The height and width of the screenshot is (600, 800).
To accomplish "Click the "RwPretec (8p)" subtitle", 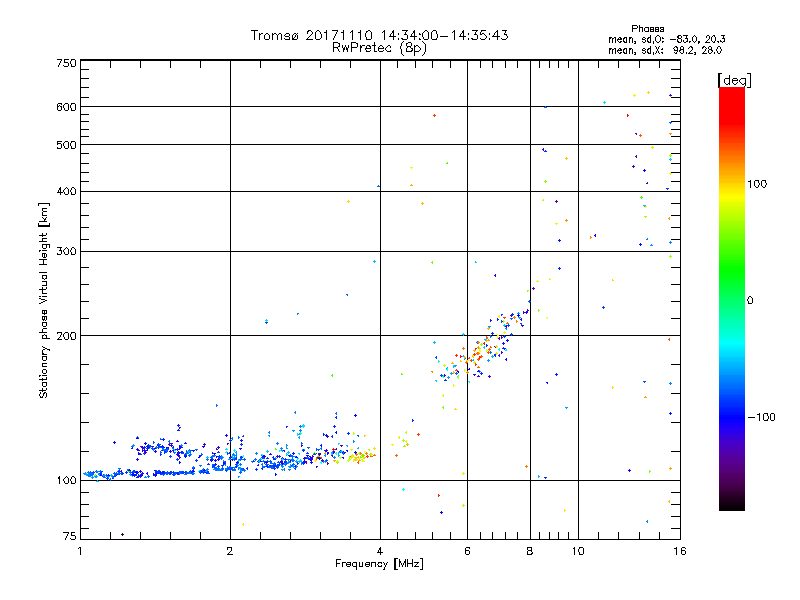I will [x=379, y=48].
